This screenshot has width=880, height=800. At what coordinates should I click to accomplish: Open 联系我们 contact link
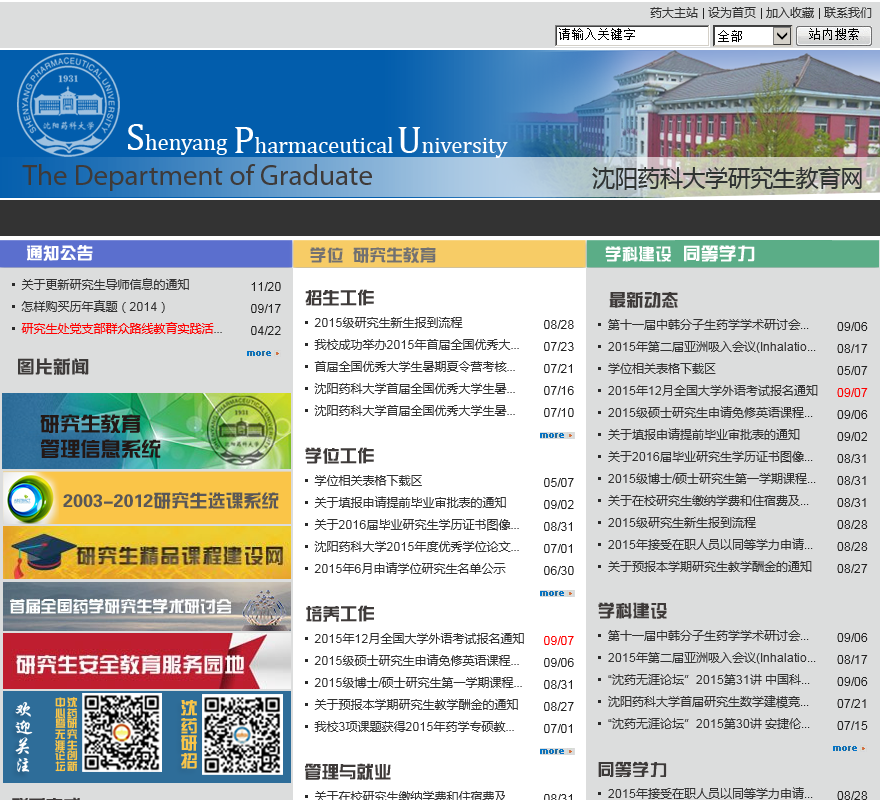click(x=847, y=13)
